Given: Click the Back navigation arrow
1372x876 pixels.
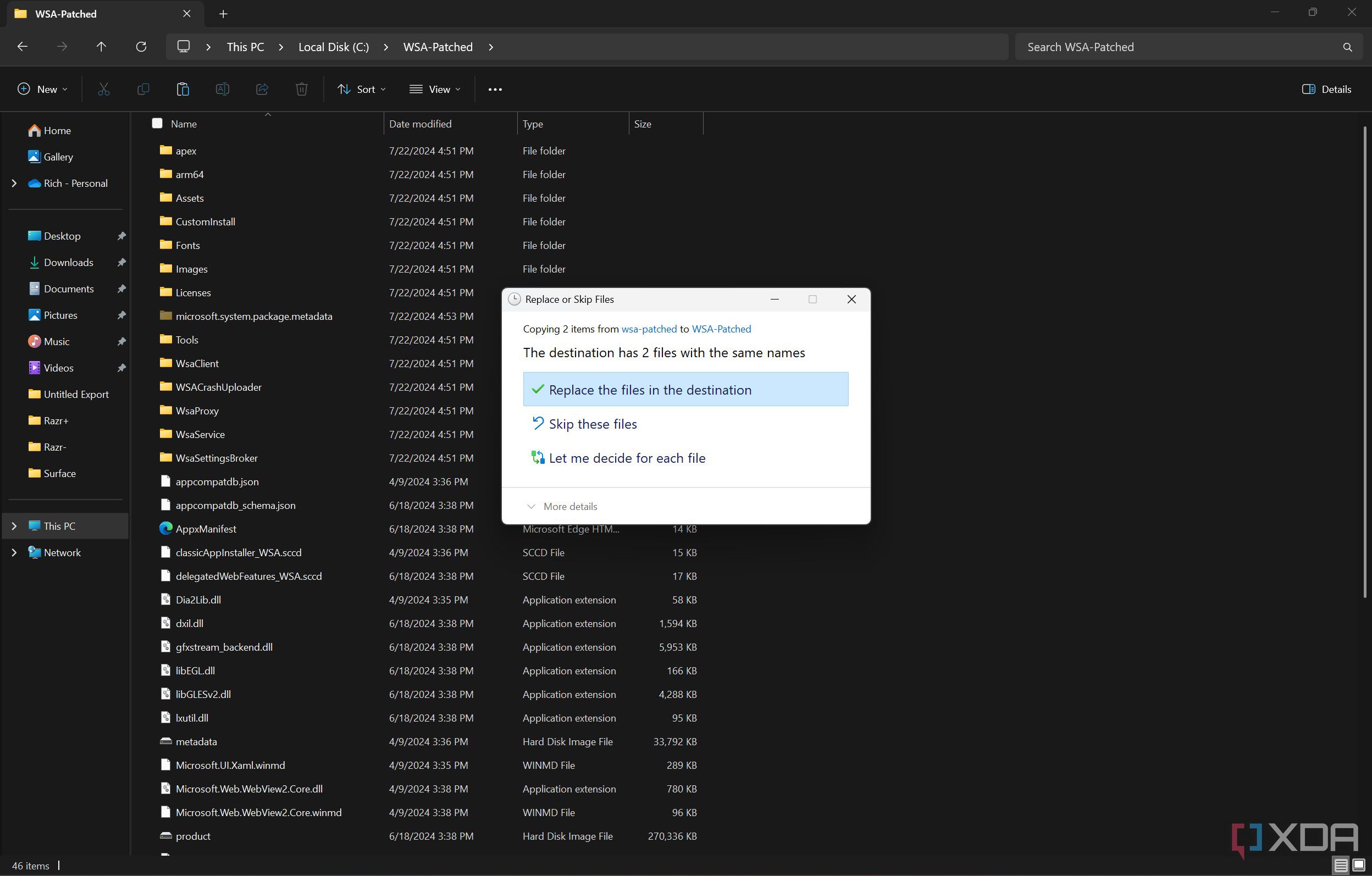Looking at the screenshot, I should [x=22, y=47].
